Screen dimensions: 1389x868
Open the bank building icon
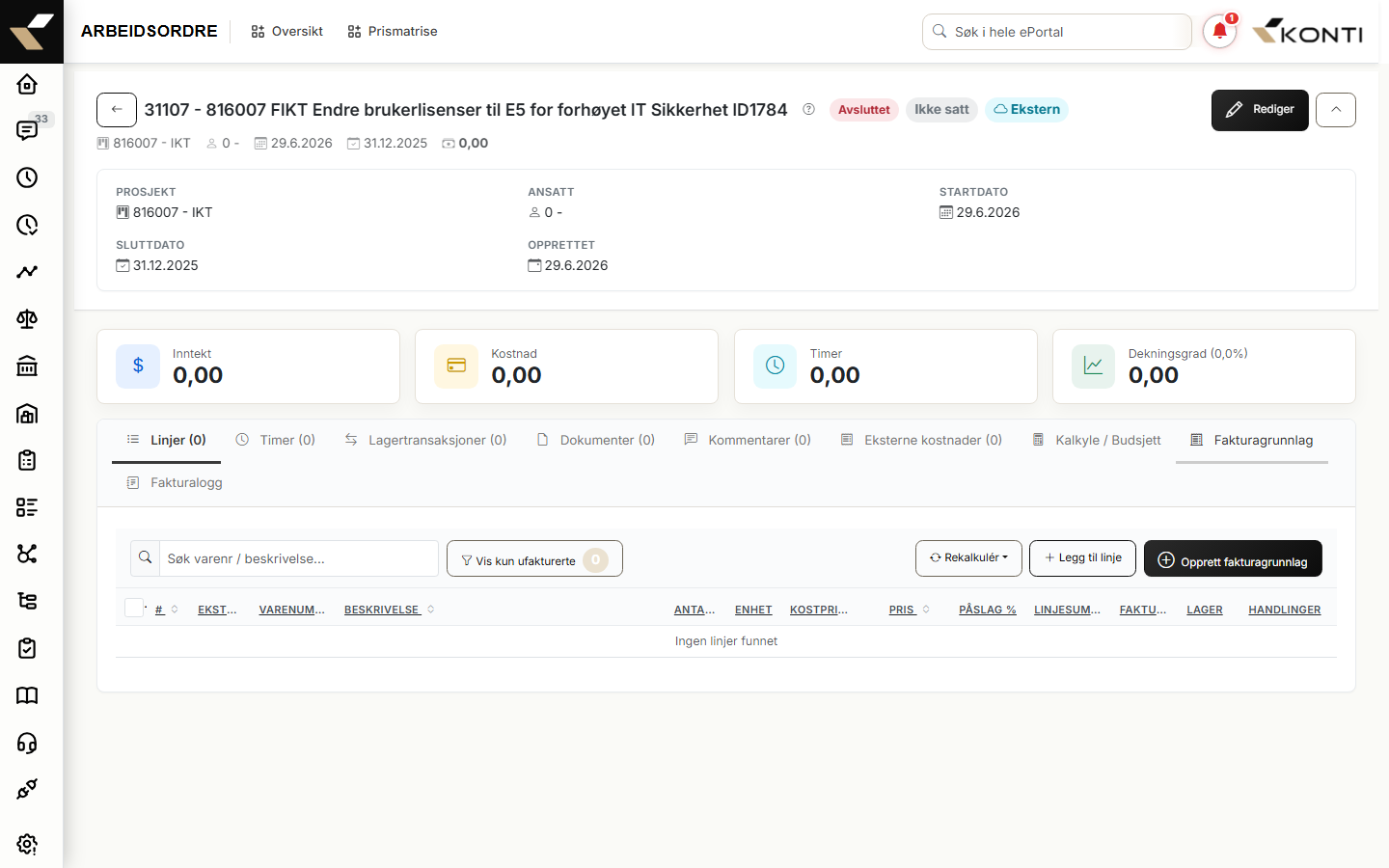(x=27, y=366)
